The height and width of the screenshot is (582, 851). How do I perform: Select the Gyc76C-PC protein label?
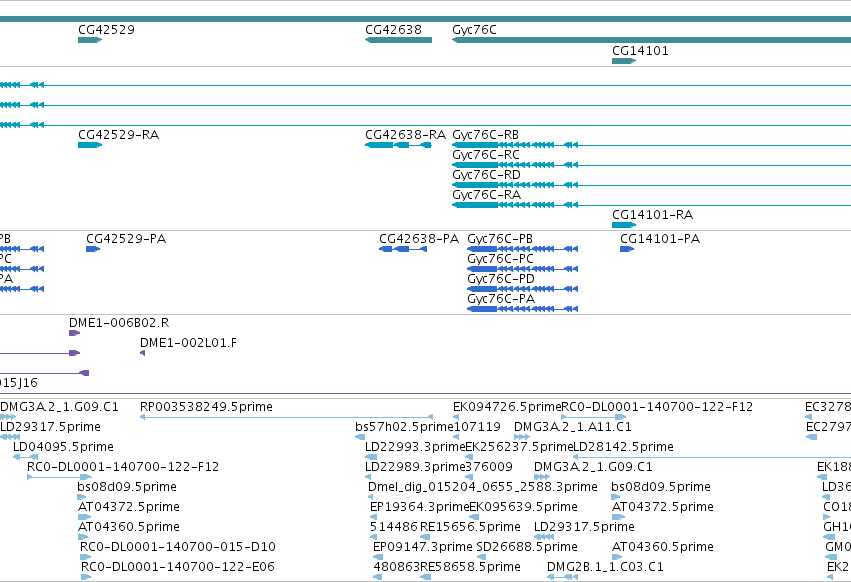coord(501,259)
